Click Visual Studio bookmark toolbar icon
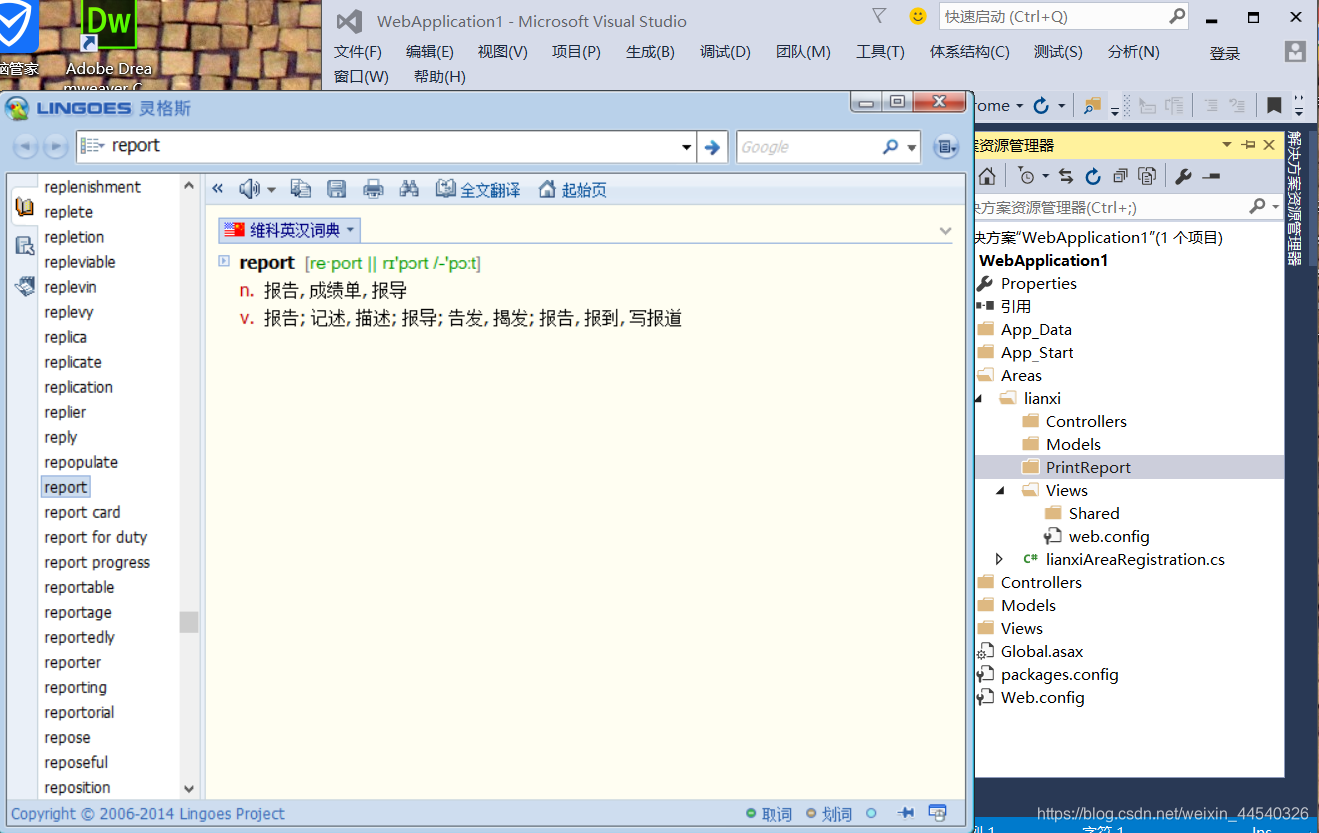Image resolution: width=1319 pixels, height=833 pixels. tap(1274, 105)
